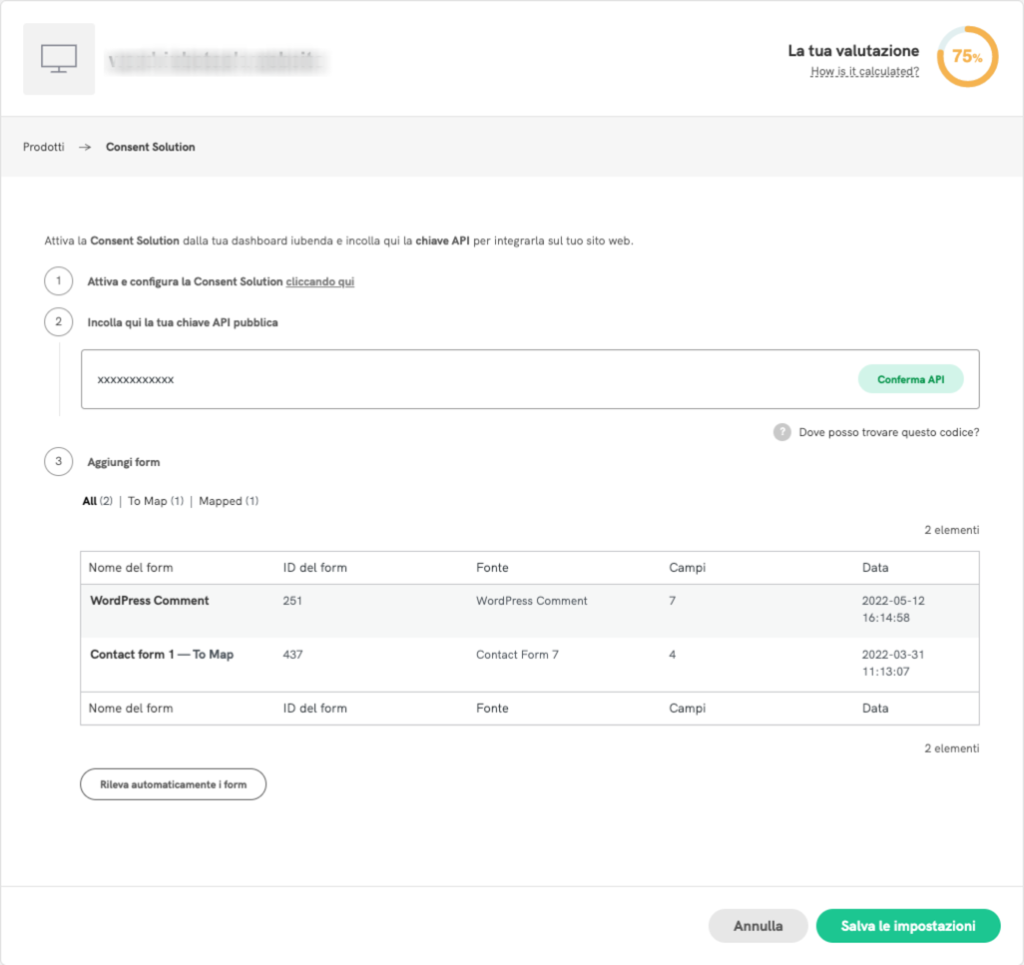
Task: Click the step 3 circle icon
Action: 59,462
